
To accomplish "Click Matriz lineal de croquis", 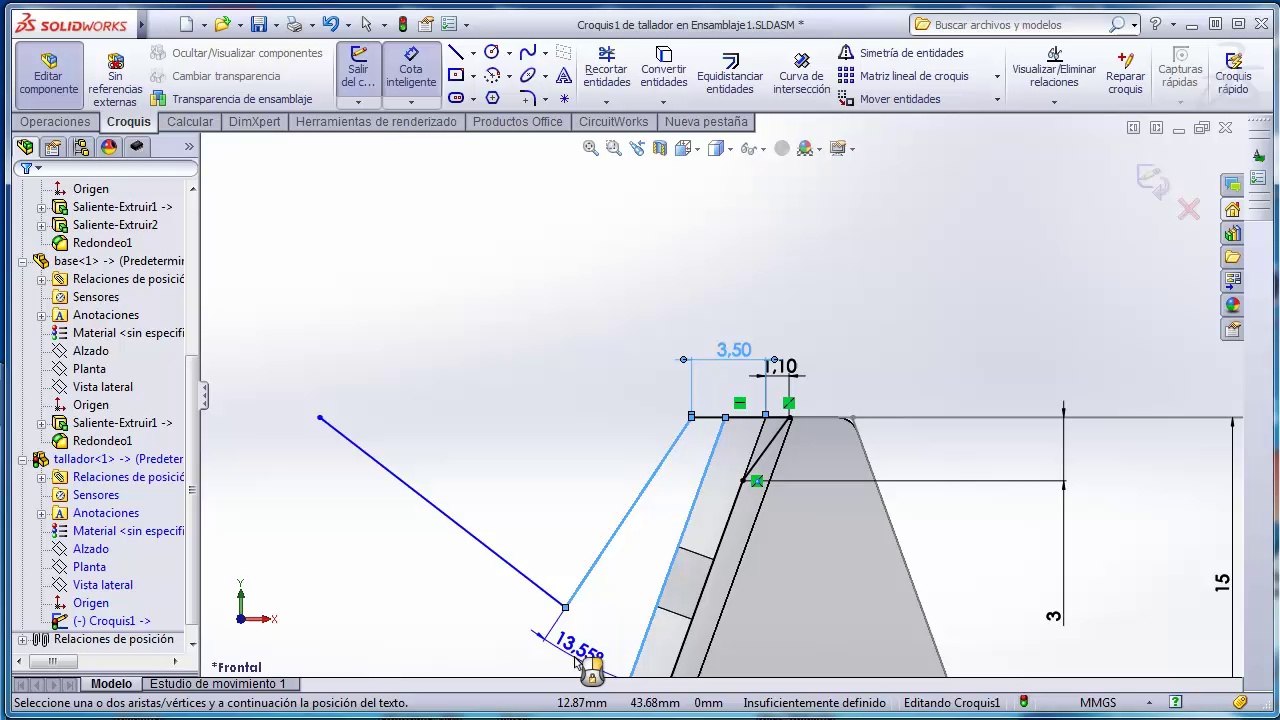I will coord(904,76).
